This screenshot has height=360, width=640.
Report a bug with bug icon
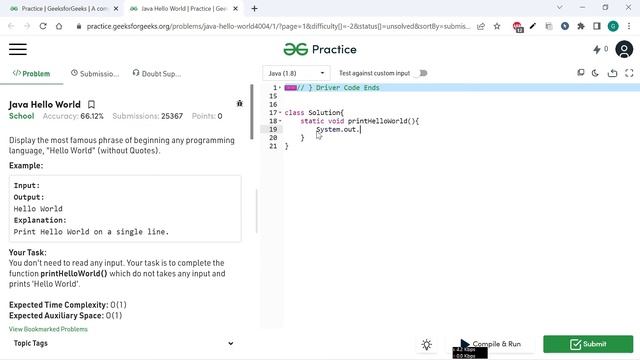[240, 104]
